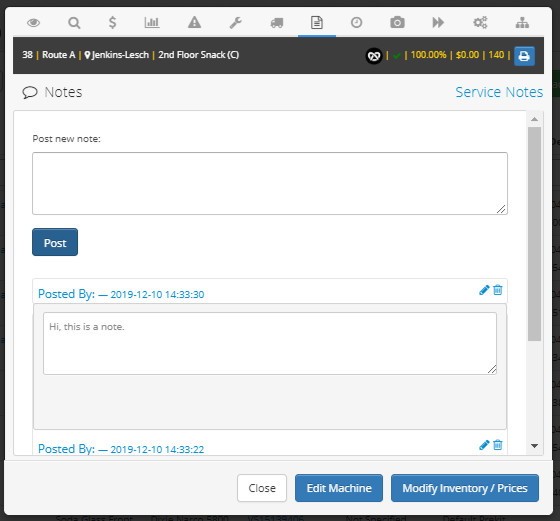
Task: Select the document notes tab
Action: point(317,22)
